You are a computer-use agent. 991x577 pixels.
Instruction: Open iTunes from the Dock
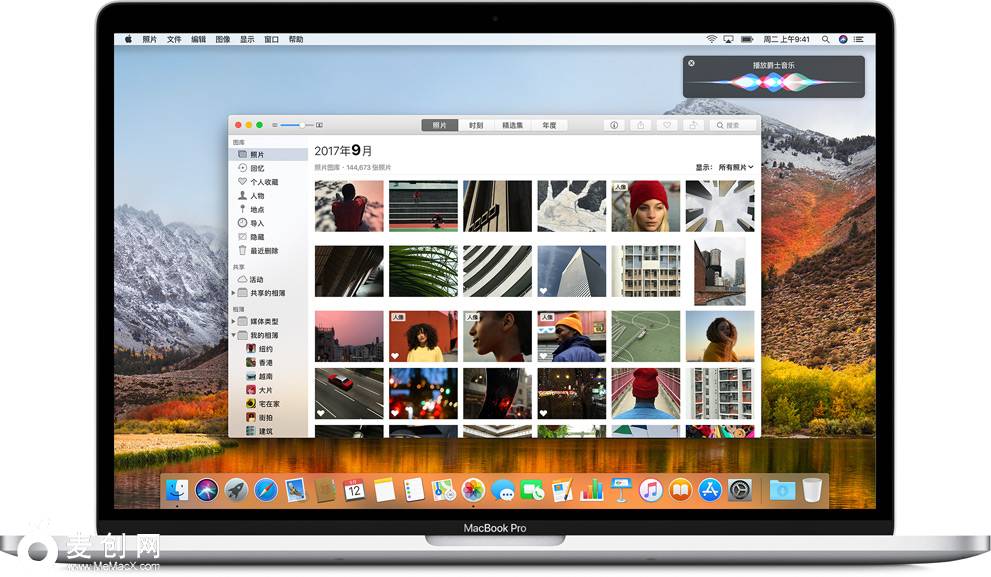[651, 490]
